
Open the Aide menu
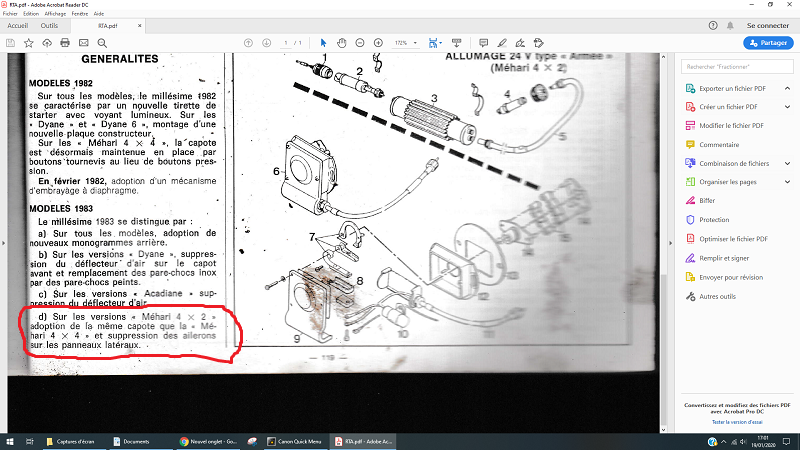(99, 14)
